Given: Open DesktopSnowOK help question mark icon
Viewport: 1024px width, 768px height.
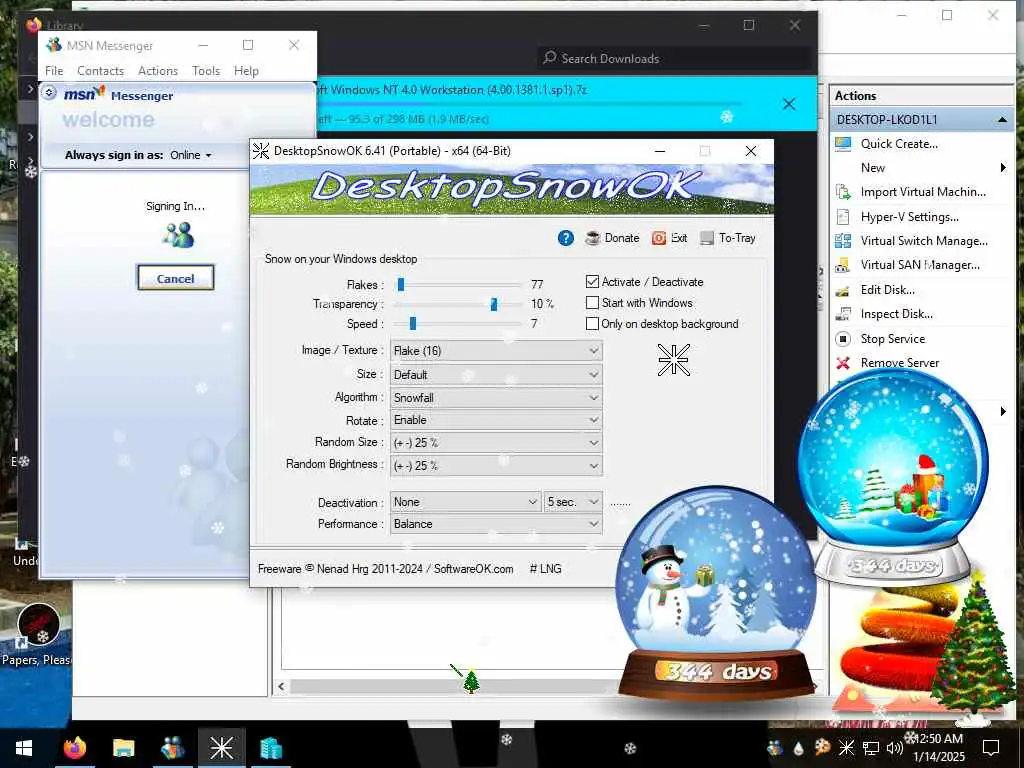Looking at the screenshot, I should [566, 238].
